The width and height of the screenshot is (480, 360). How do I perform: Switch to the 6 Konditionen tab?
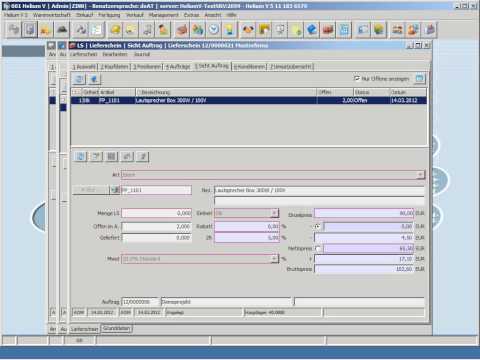click(249, 67)
